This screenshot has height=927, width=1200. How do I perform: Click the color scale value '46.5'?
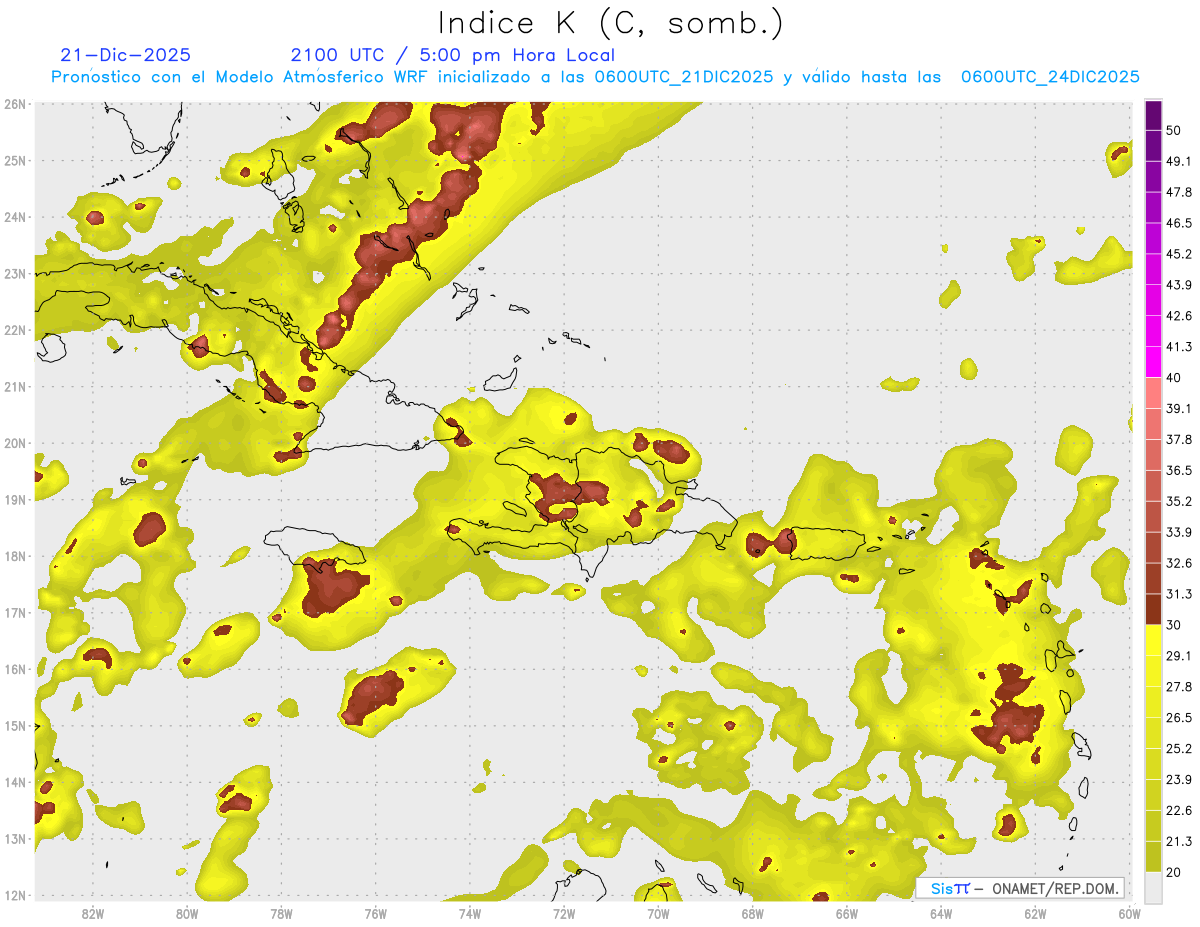[1178, 223]
